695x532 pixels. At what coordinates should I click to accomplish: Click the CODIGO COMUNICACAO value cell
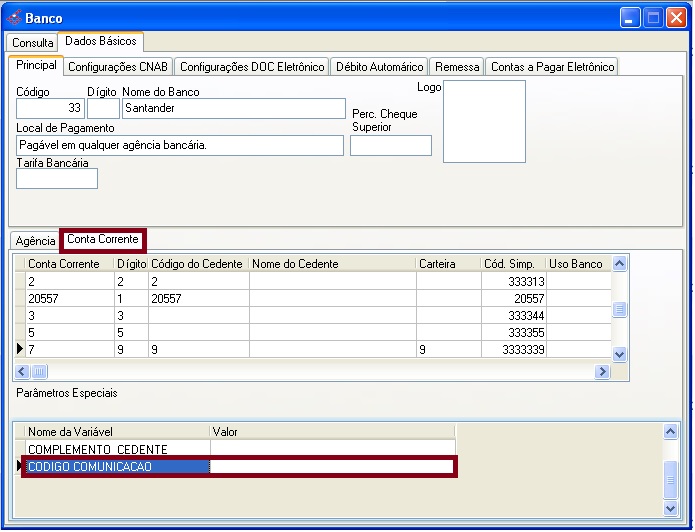(x=331, y=466)
